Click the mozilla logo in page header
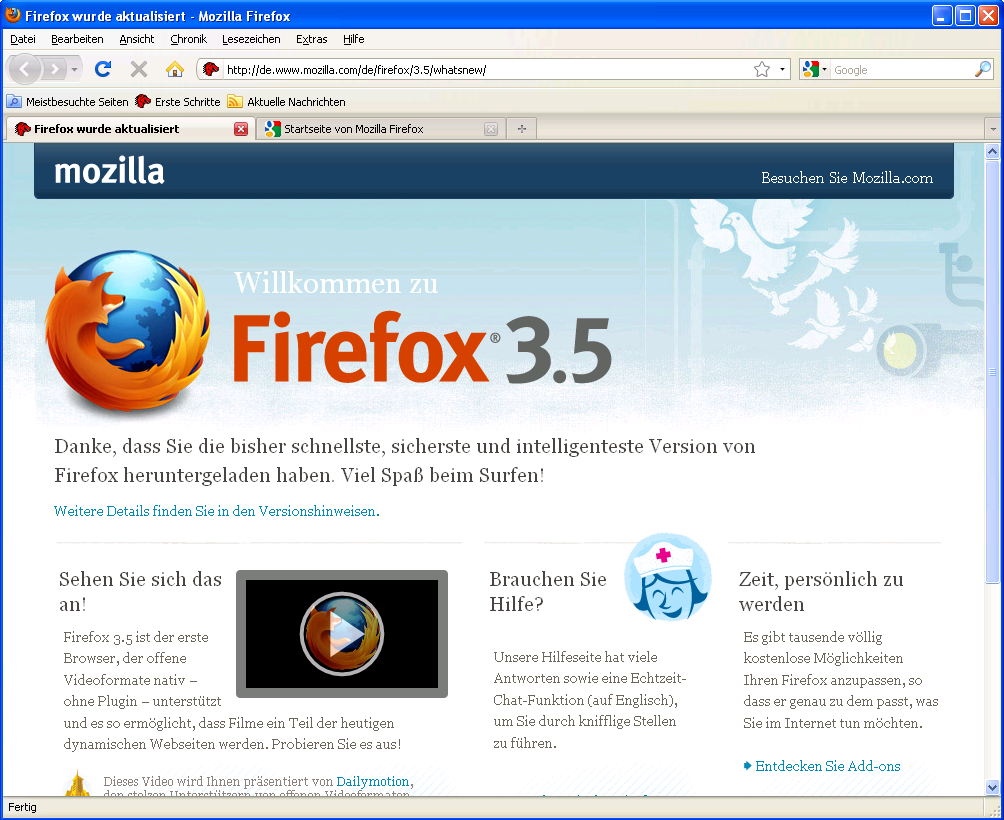This screenshot has width=1004, height=820. tap(109, 172)
